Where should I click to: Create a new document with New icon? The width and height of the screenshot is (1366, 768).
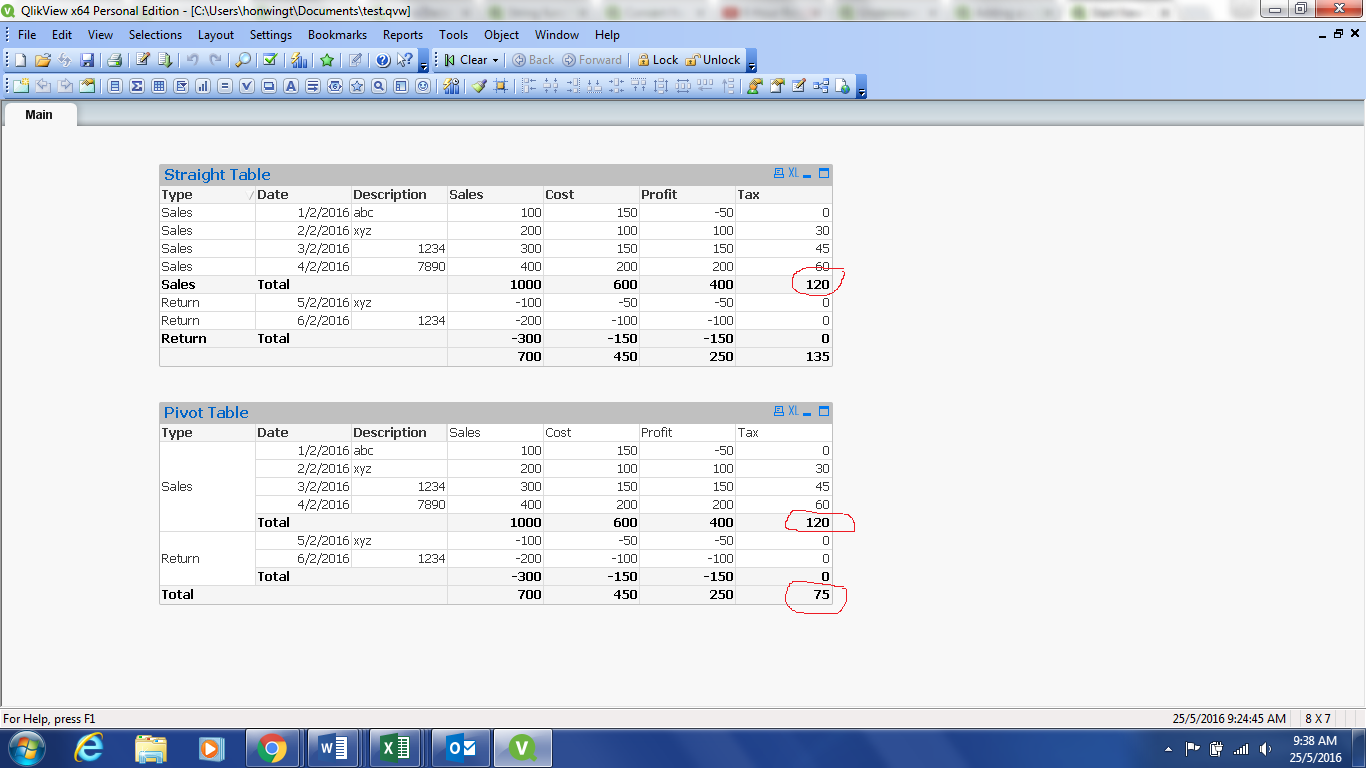[20, 60]
